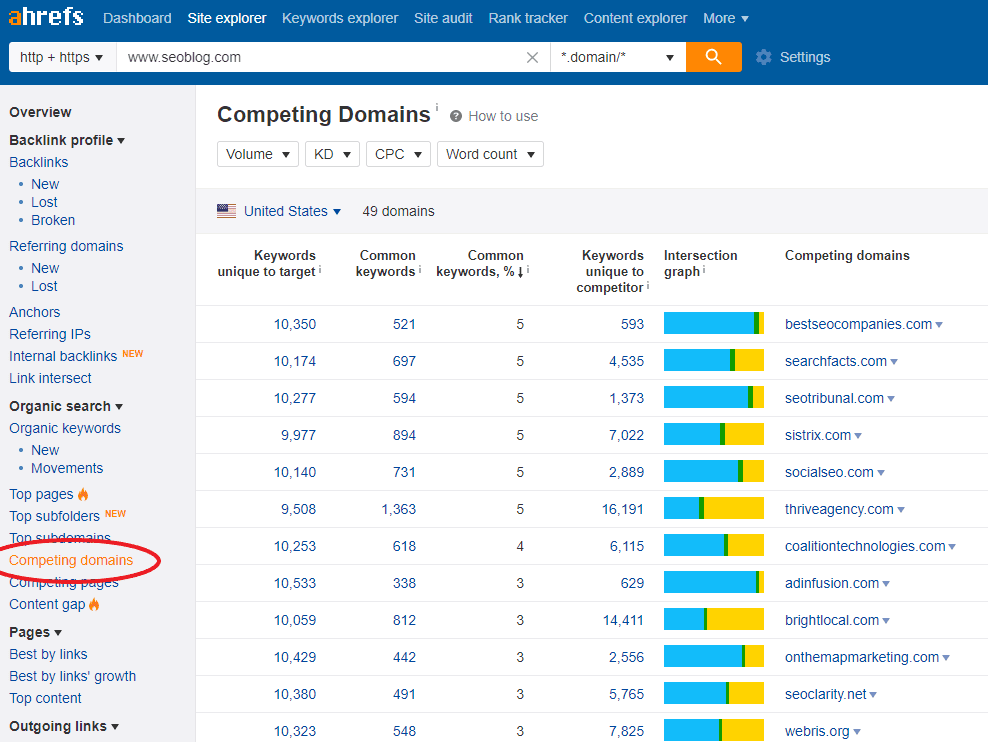
Task: Open the KD filter dropdown
Action: (332, 154)
